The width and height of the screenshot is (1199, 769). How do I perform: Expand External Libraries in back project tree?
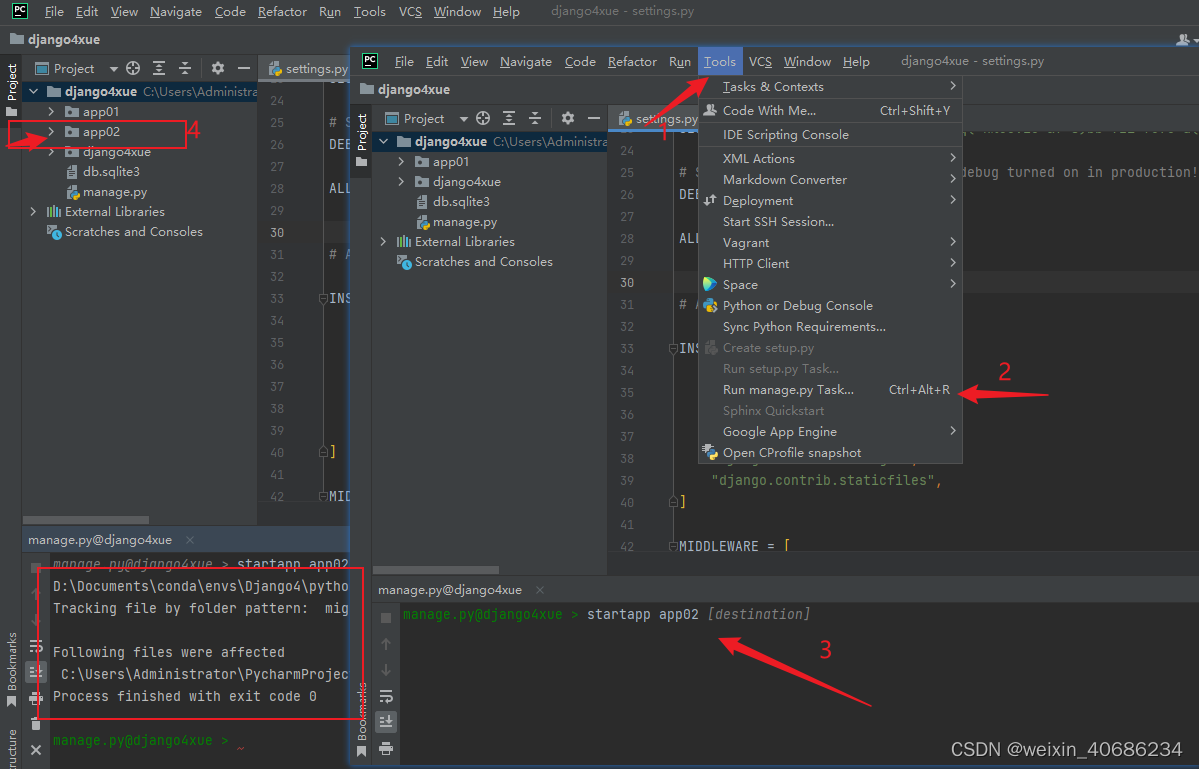[34, 212]
